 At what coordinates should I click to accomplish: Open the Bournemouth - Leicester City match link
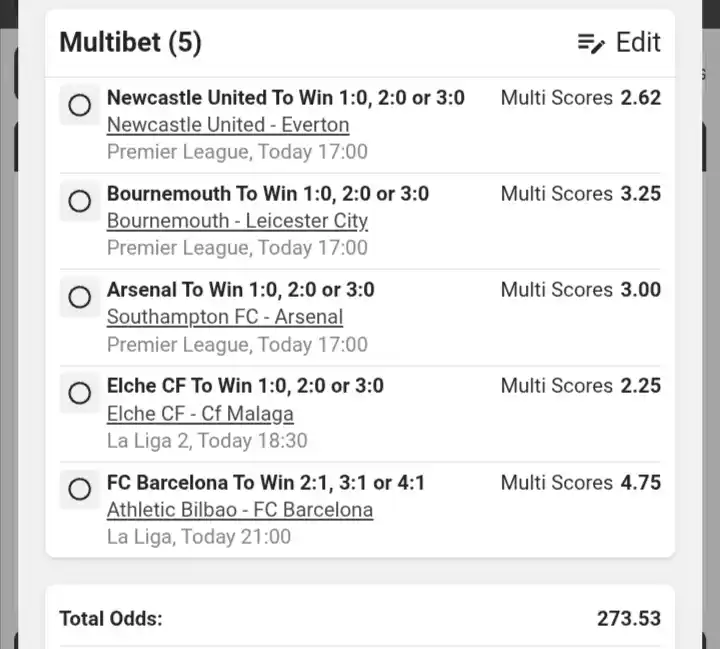pos(237,221)
